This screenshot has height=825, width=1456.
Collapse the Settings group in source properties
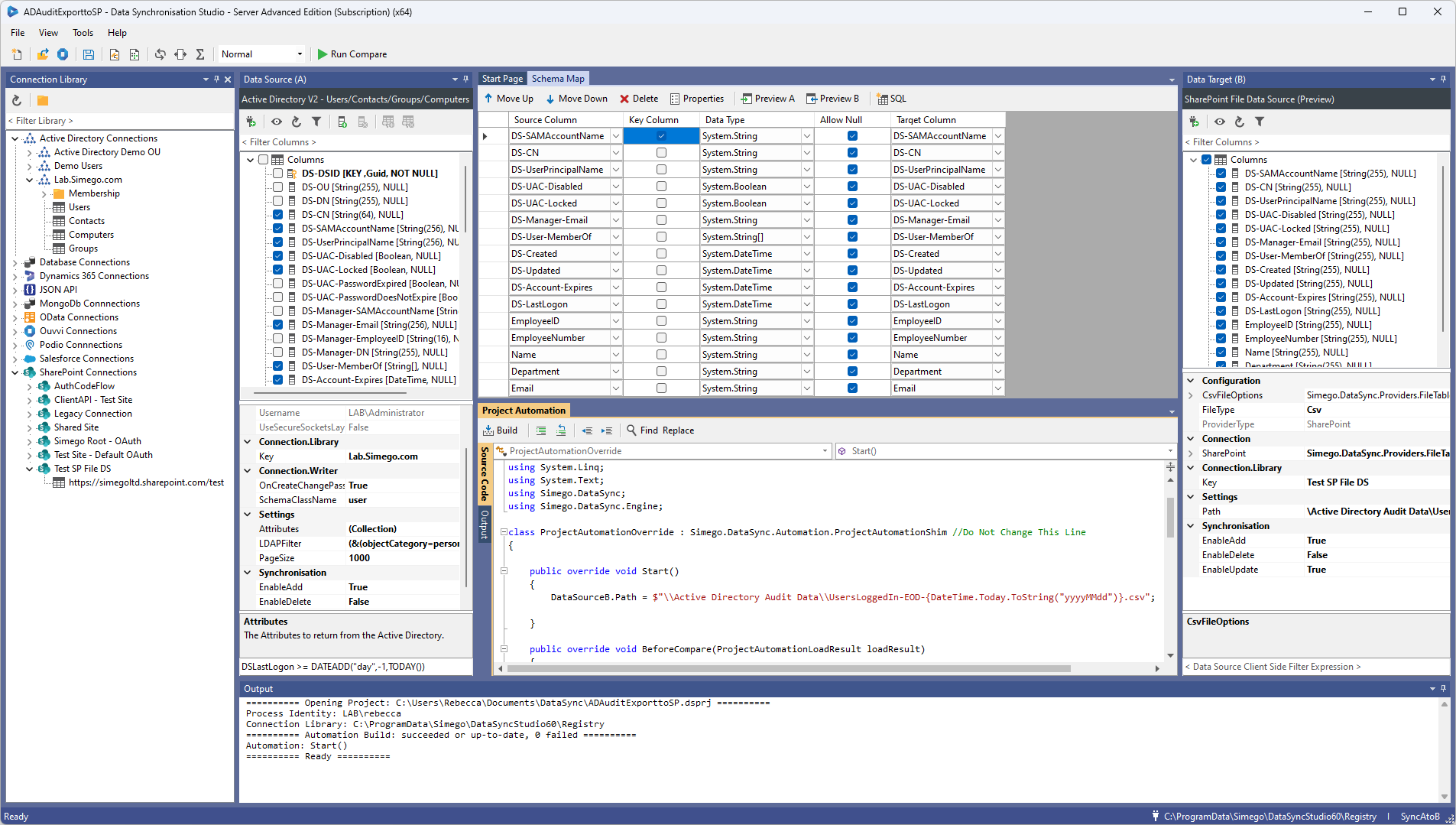(248, 515)
